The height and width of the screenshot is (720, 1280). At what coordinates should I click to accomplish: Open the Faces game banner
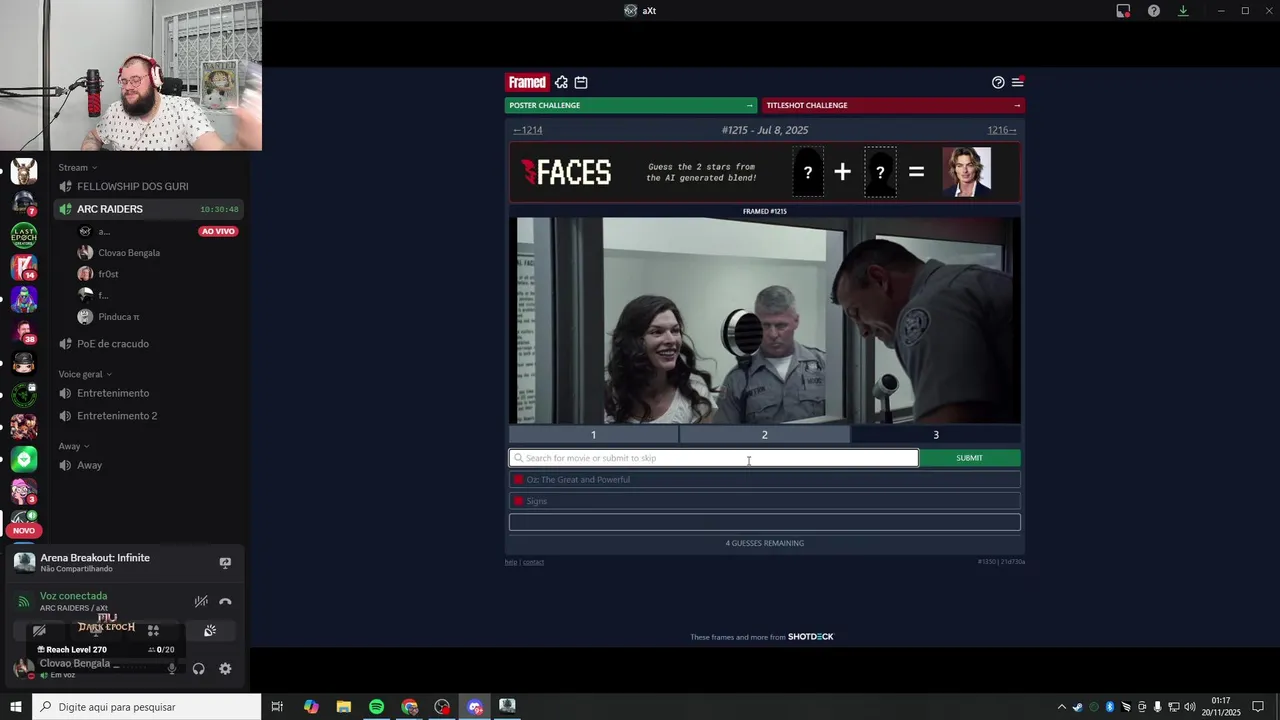tap(765, 172)
